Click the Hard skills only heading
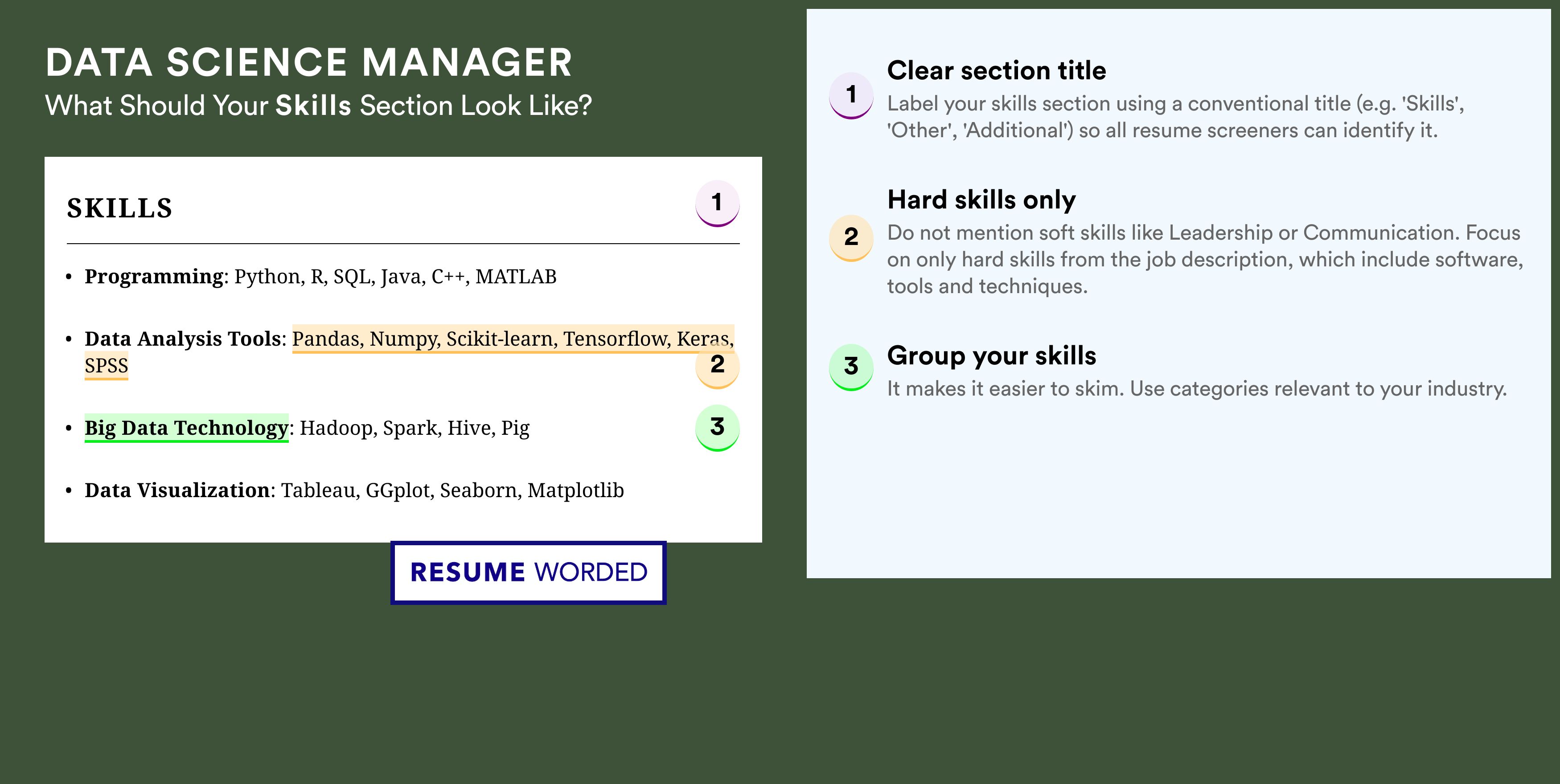The height and width of the screenshot is (784, 1560). point(981,200)
